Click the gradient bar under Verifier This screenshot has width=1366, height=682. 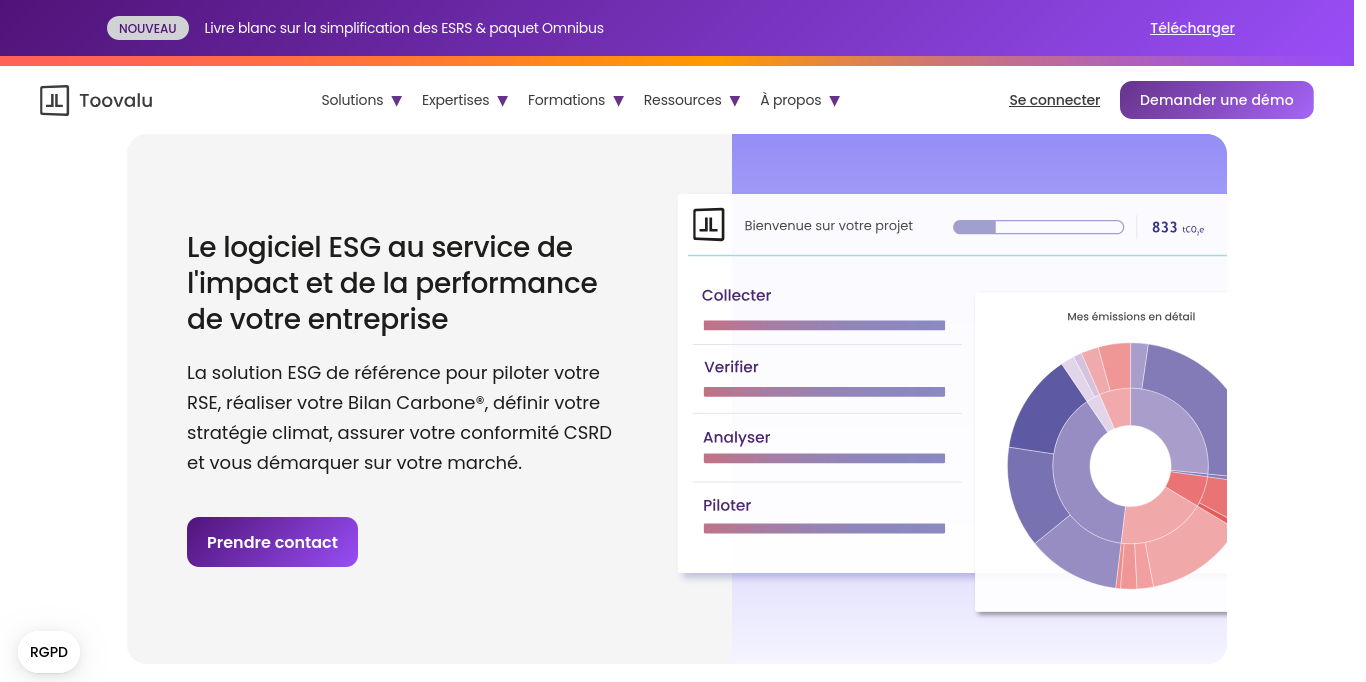click(x=824, y=392)
